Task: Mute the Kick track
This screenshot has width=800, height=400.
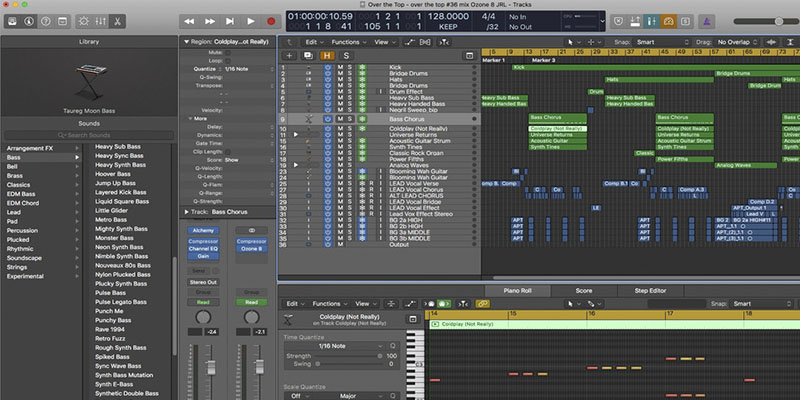Action: [340, 67]
